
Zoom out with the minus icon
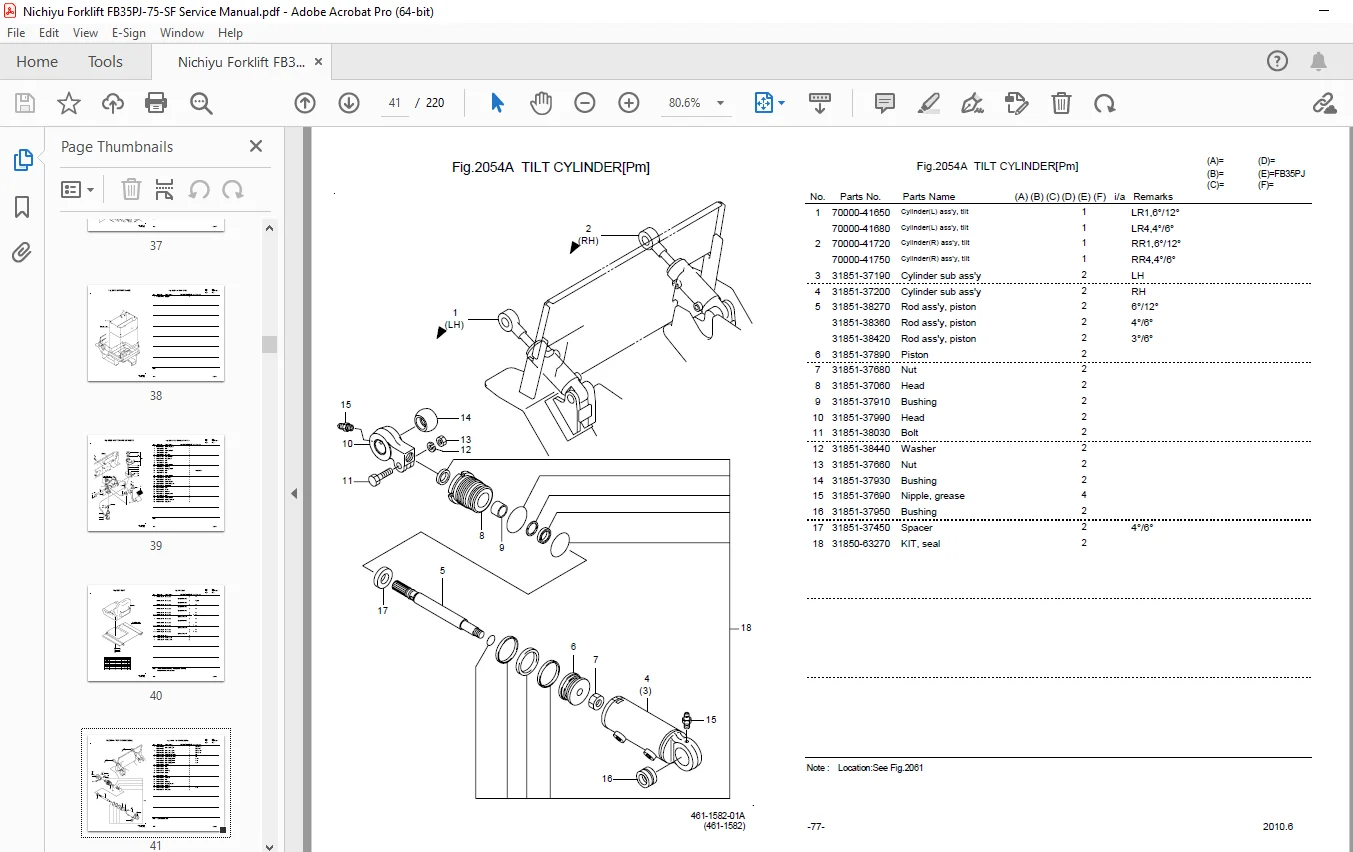coord(585,103)
